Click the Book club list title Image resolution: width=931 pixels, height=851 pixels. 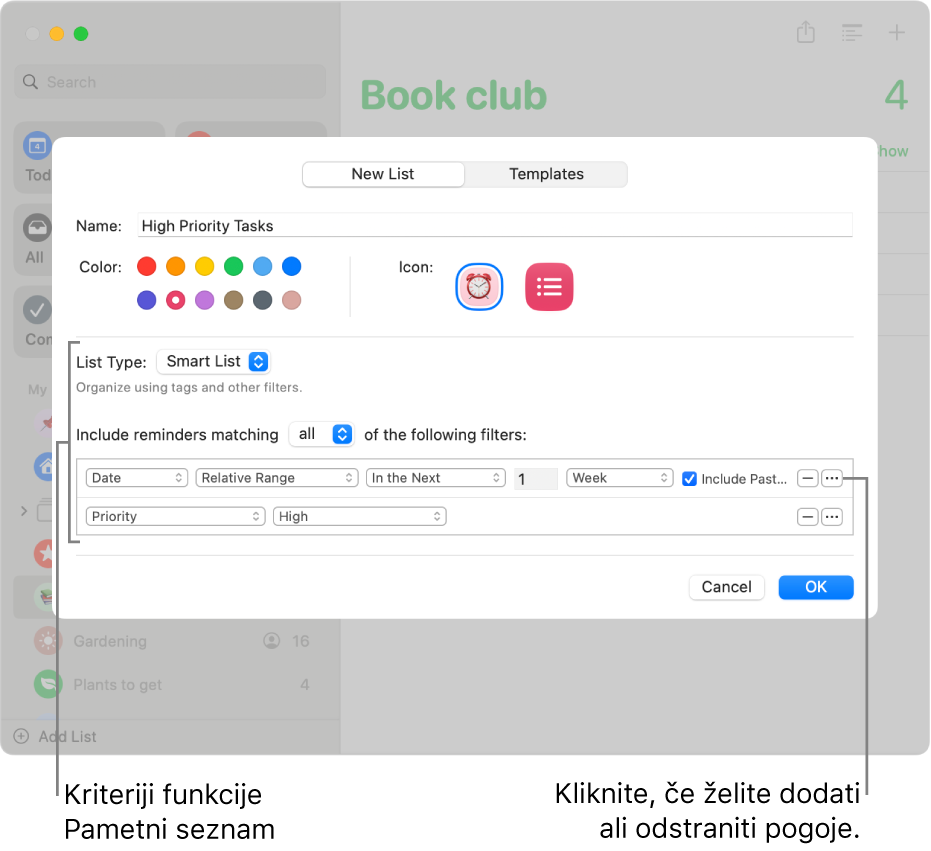point(454,95)
